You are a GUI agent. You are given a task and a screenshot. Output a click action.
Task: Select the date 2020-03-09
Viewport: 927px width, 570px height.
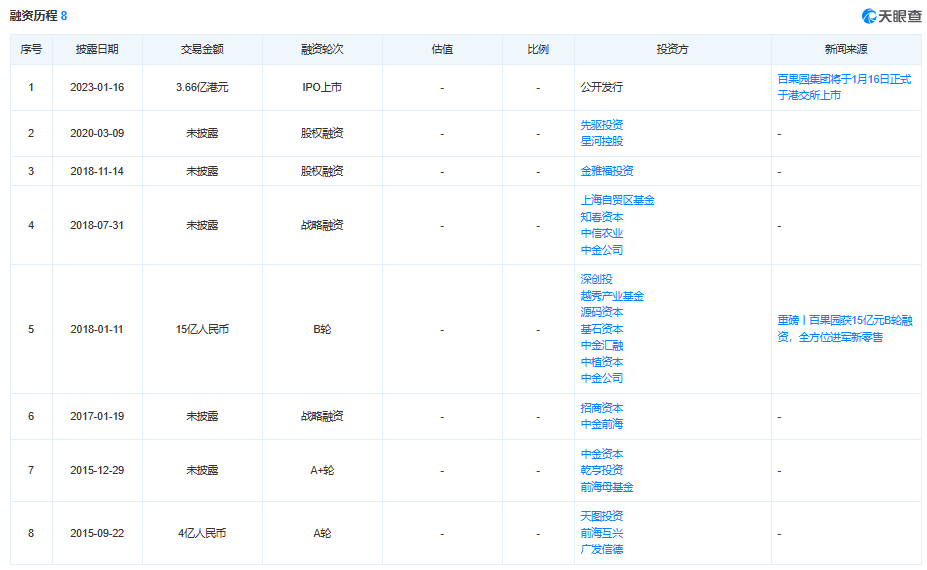[x=97, y=133]
